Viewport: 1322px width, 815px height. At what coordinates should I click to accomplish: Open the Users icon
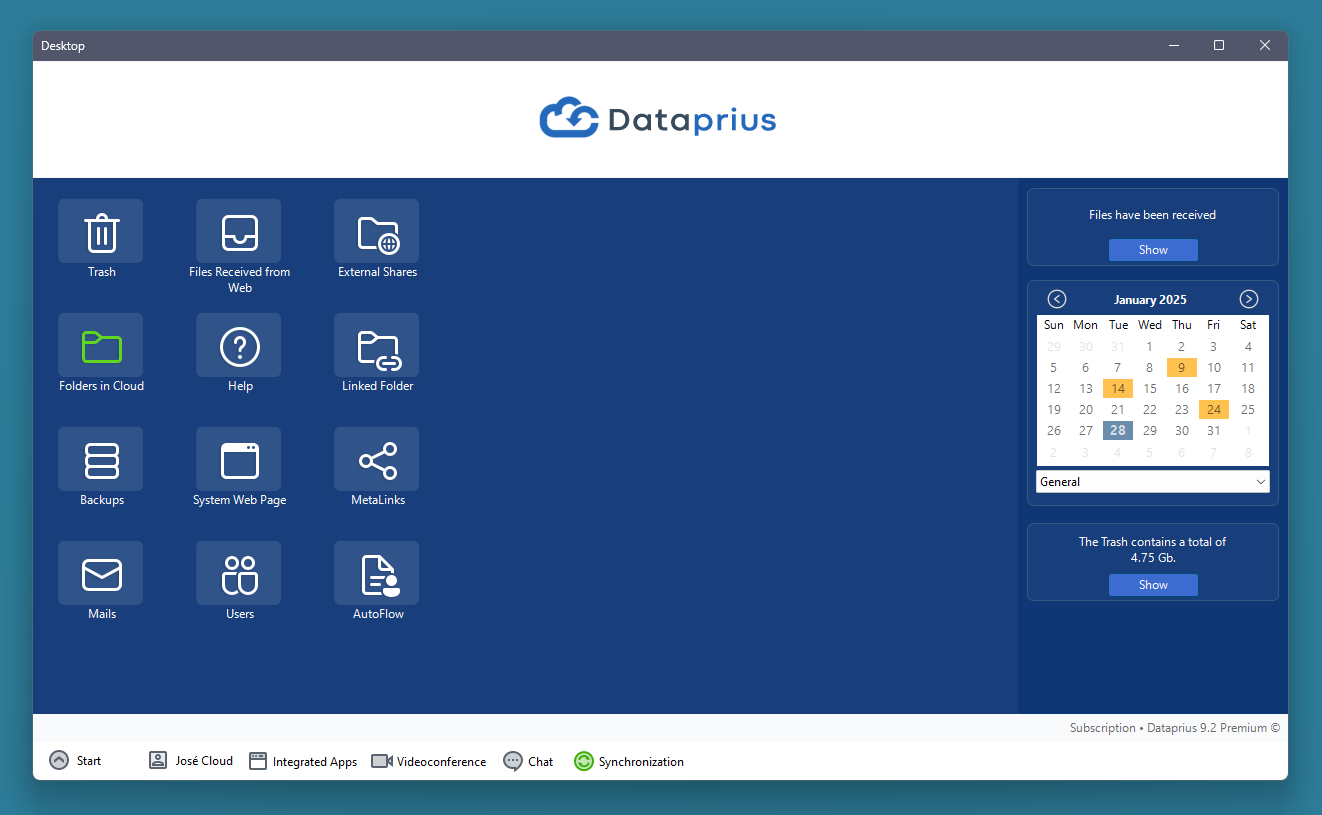point(239,573)
